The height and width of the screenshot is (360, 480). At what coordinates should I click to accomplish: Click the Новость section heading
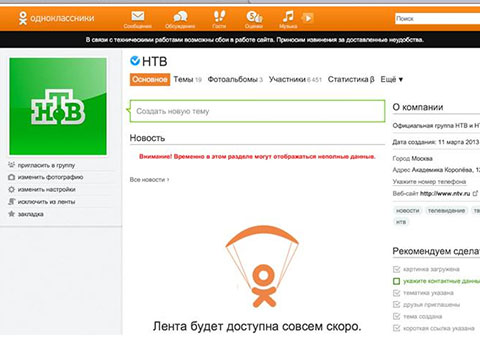pos(147,138)
